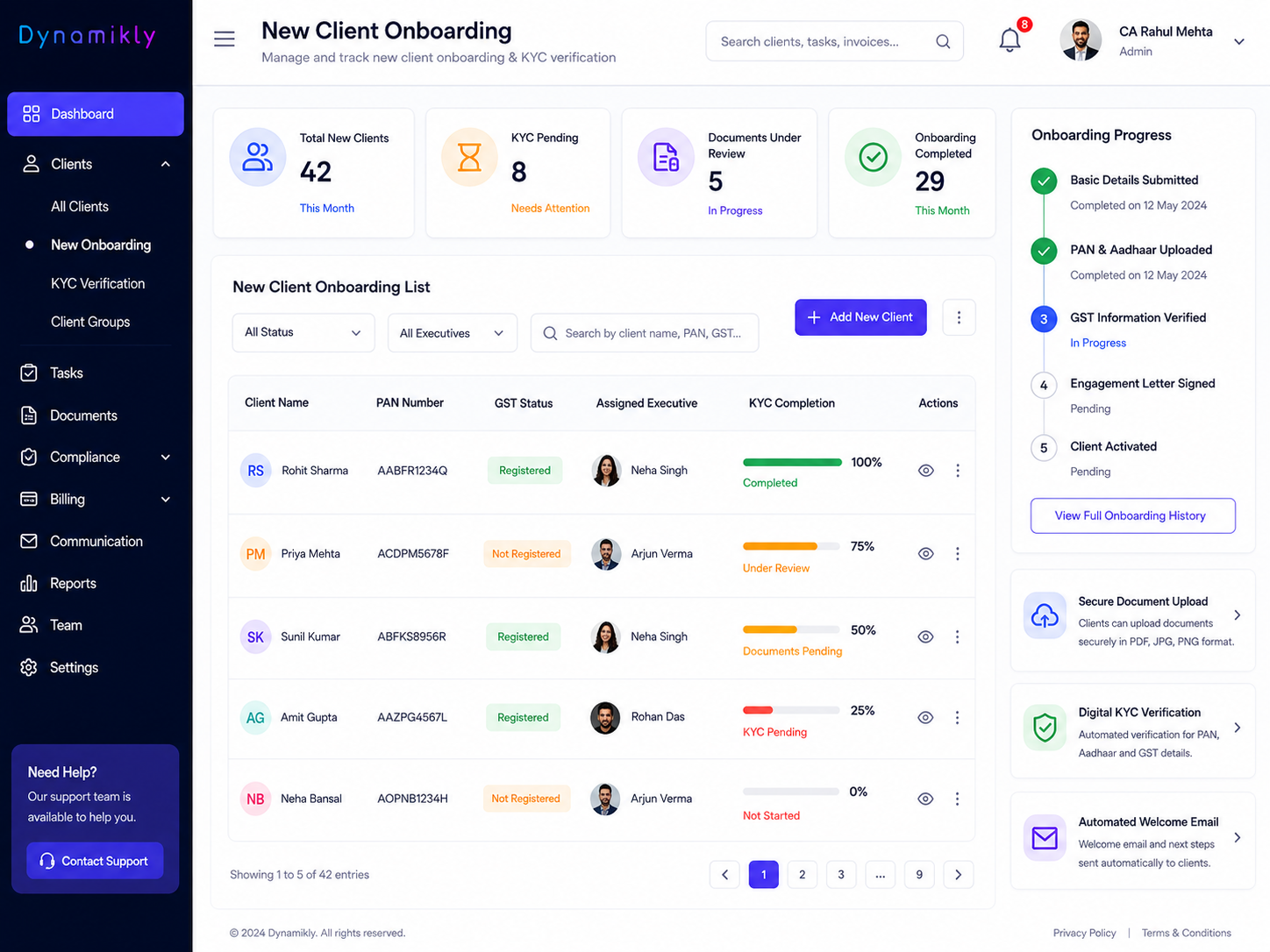Click Contact Support button
Screen dimensions: 1270x952
[95, 861]
